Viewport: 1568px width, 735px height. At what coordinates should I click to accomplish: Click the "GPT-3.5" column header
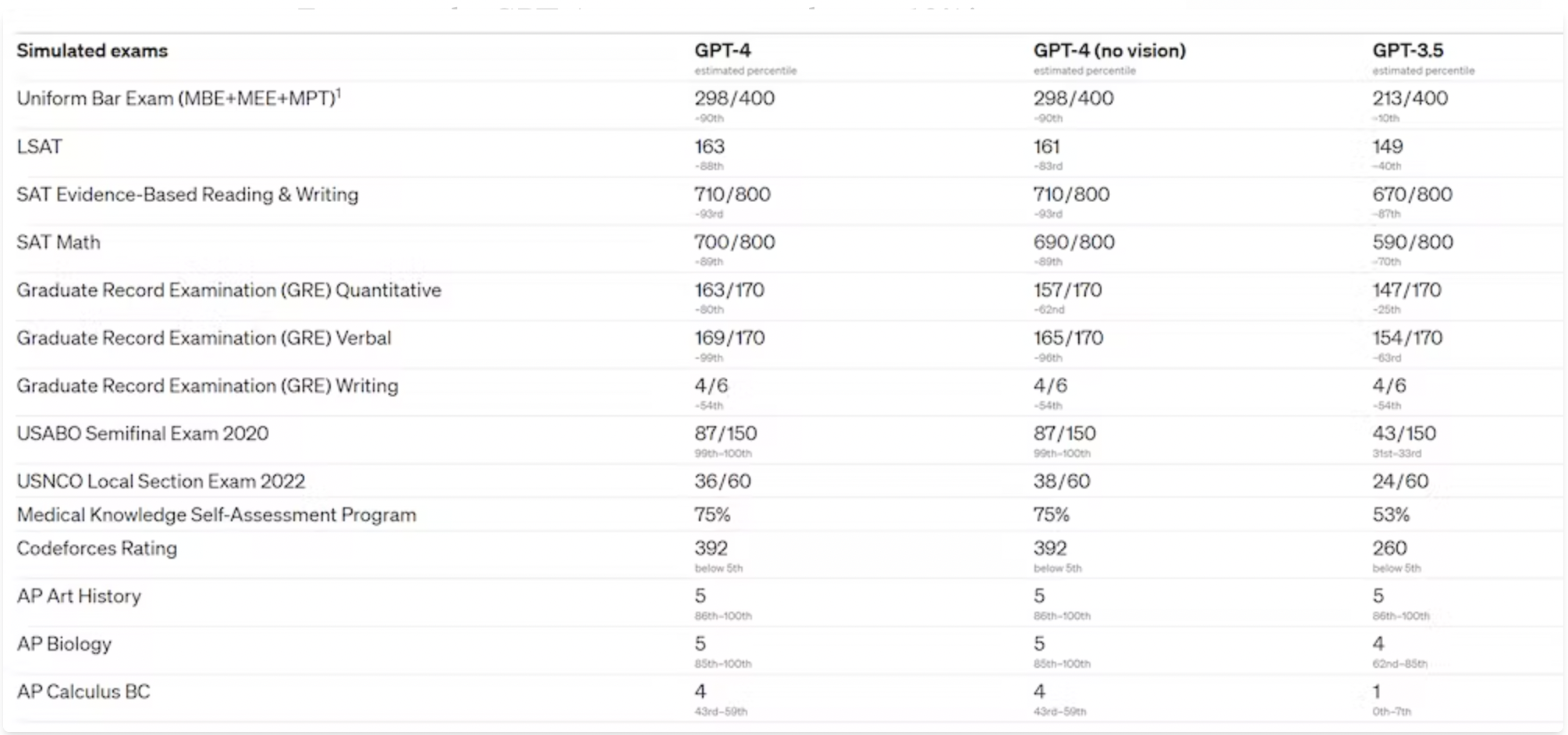1407,51
